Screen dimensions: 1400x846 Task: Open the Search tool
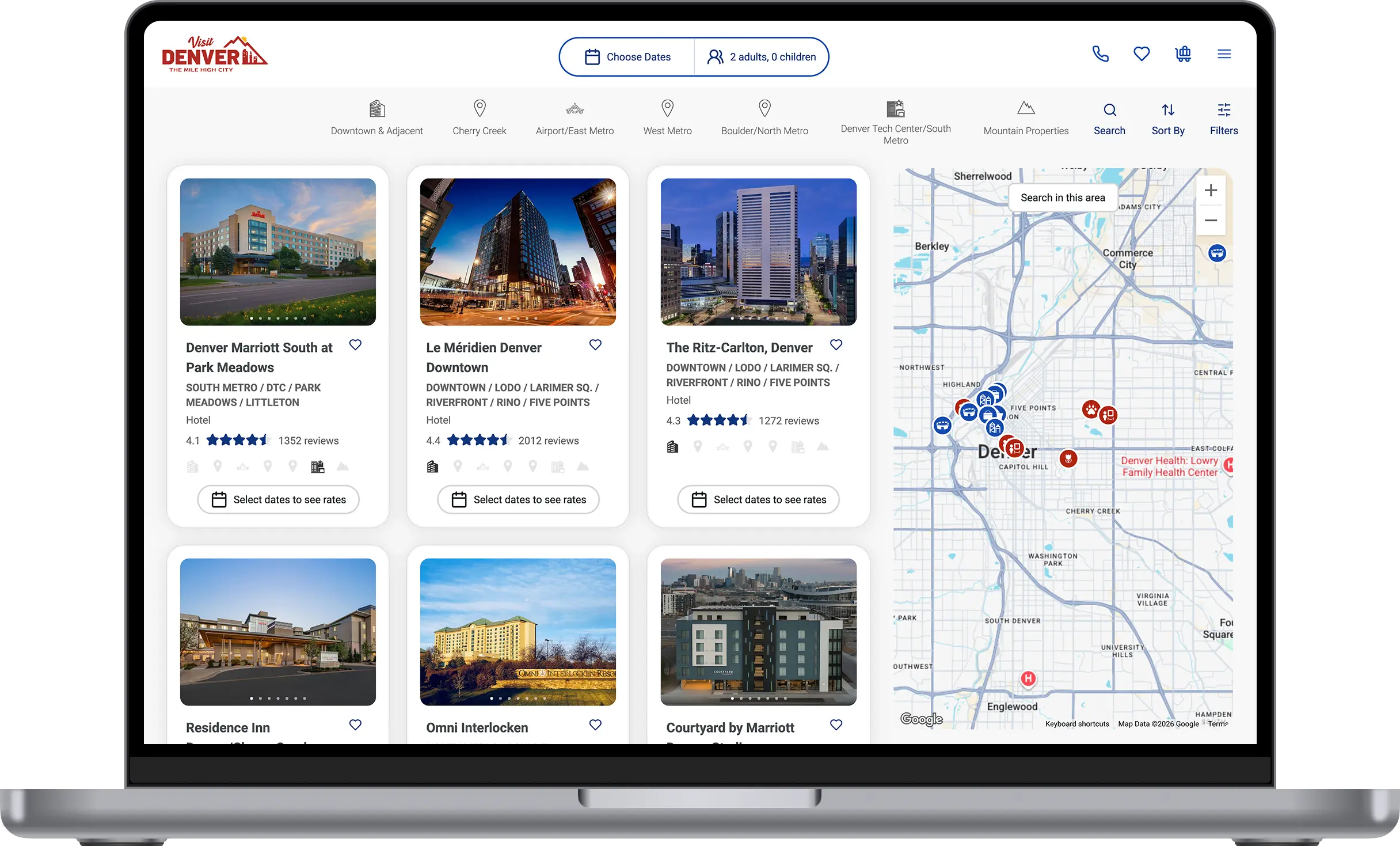pyautogui.click(x=1109, y=119)
